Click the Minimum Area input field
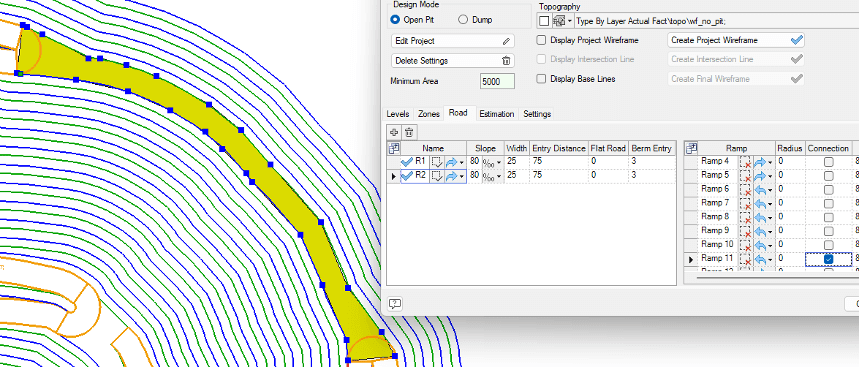The width and height of the screenshot is (860, 370). (x=497, y=81)
